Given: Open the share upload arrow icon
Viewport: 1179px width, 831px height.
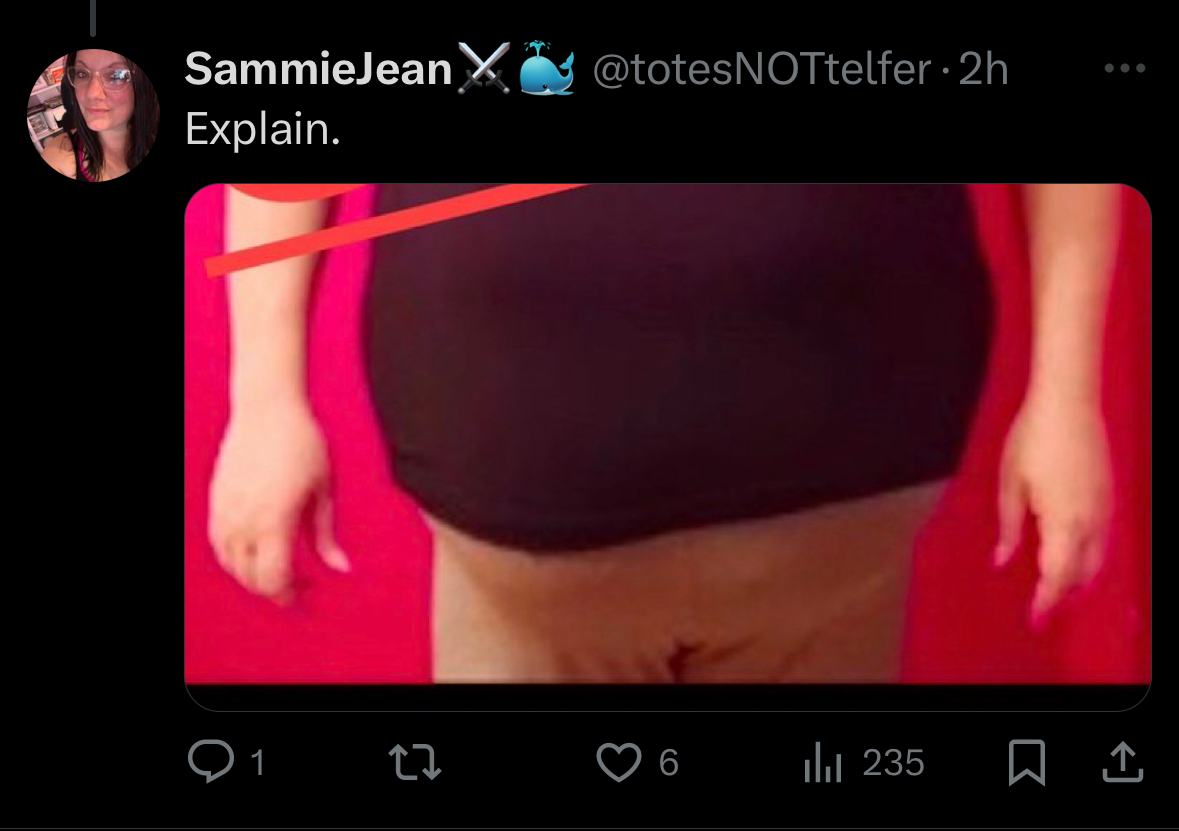Looking at the screenshot, I should coord(1123,762).
